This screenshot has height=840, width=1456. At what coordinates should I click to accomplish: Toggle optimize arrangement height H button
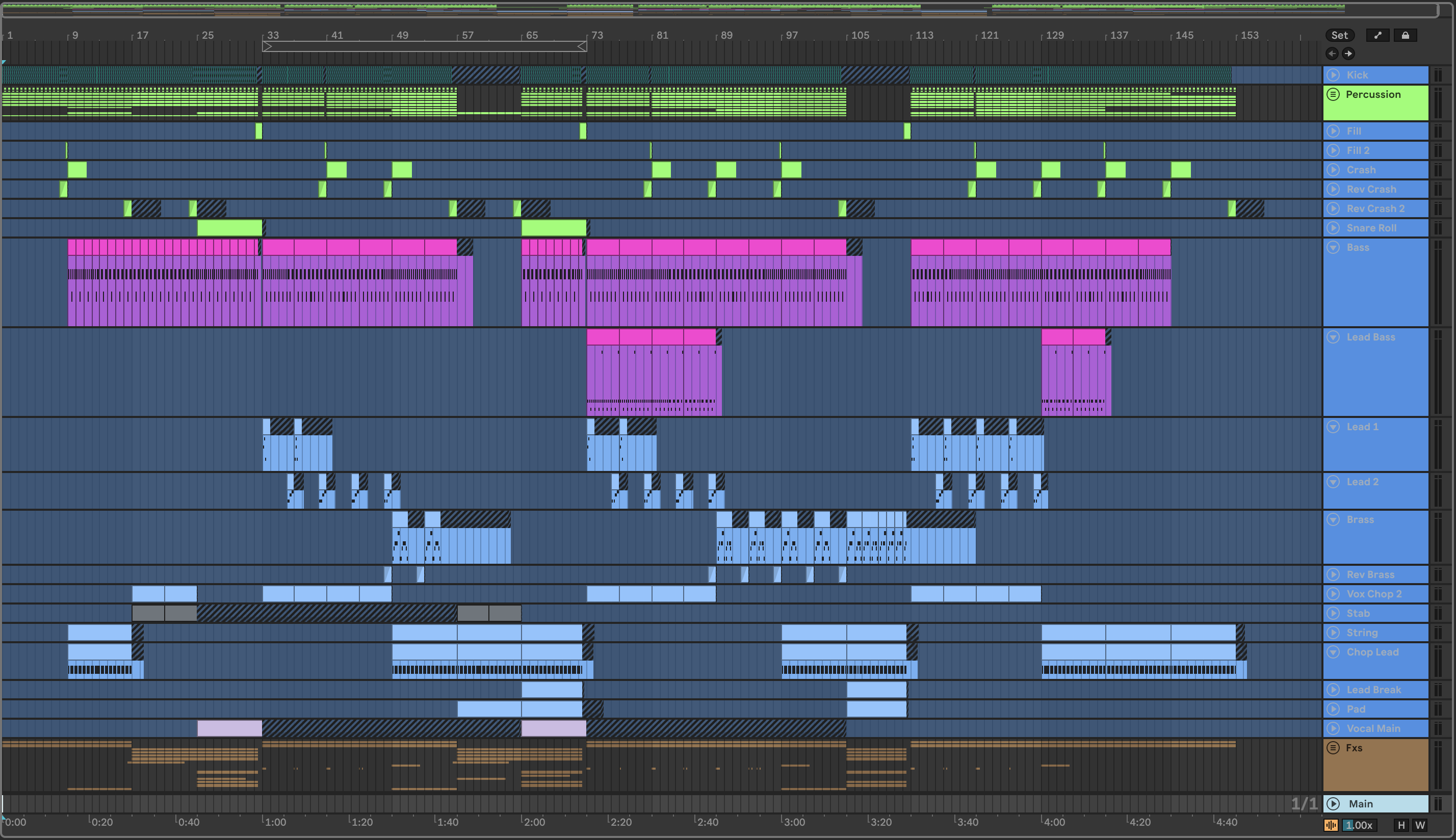click(1401, 825)
